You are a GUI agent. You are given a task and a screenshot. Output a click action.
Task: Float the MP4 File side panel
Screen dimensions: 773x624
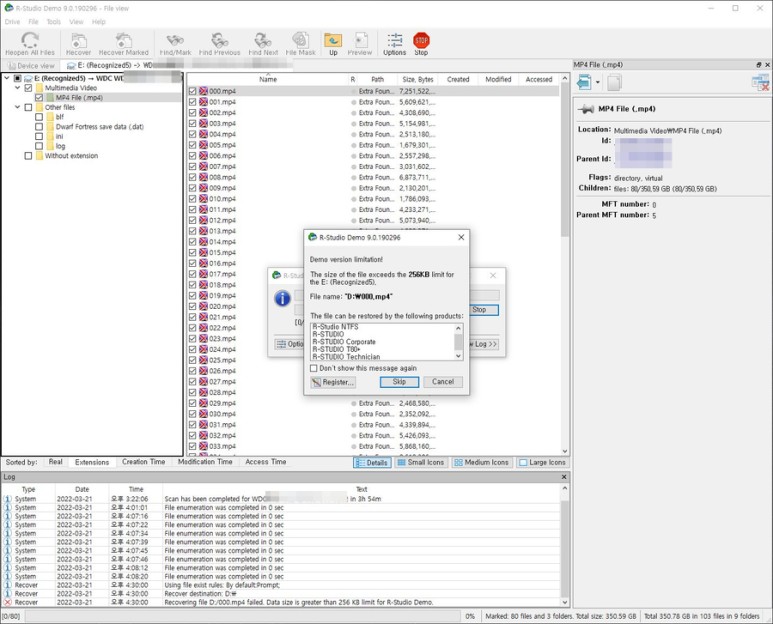click(759, 65)
